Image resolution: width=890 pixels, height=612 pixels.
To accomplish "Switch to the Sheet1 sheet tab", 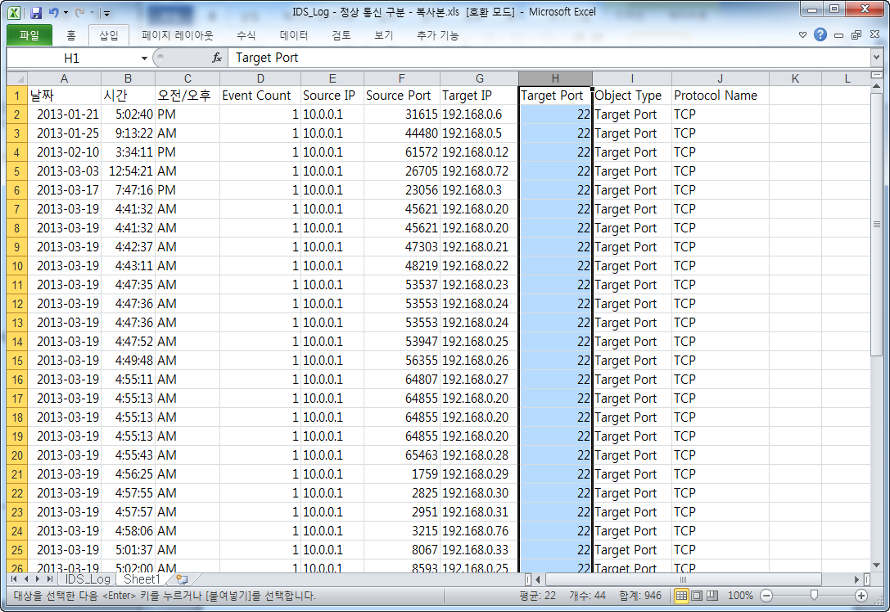I will coord(142,579).
